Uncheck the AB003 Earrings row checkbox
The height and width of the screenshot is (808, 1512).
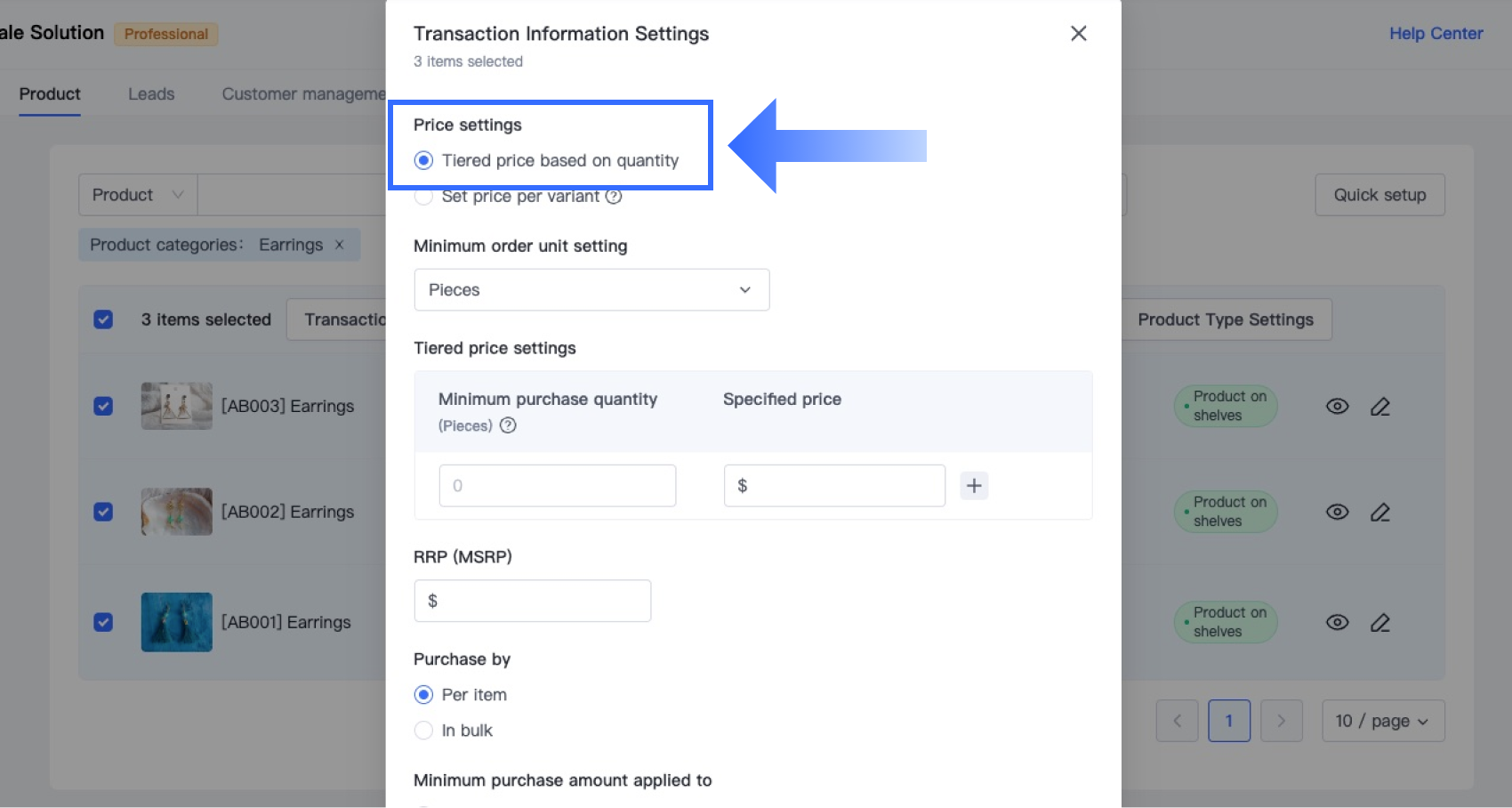[103, 407]
